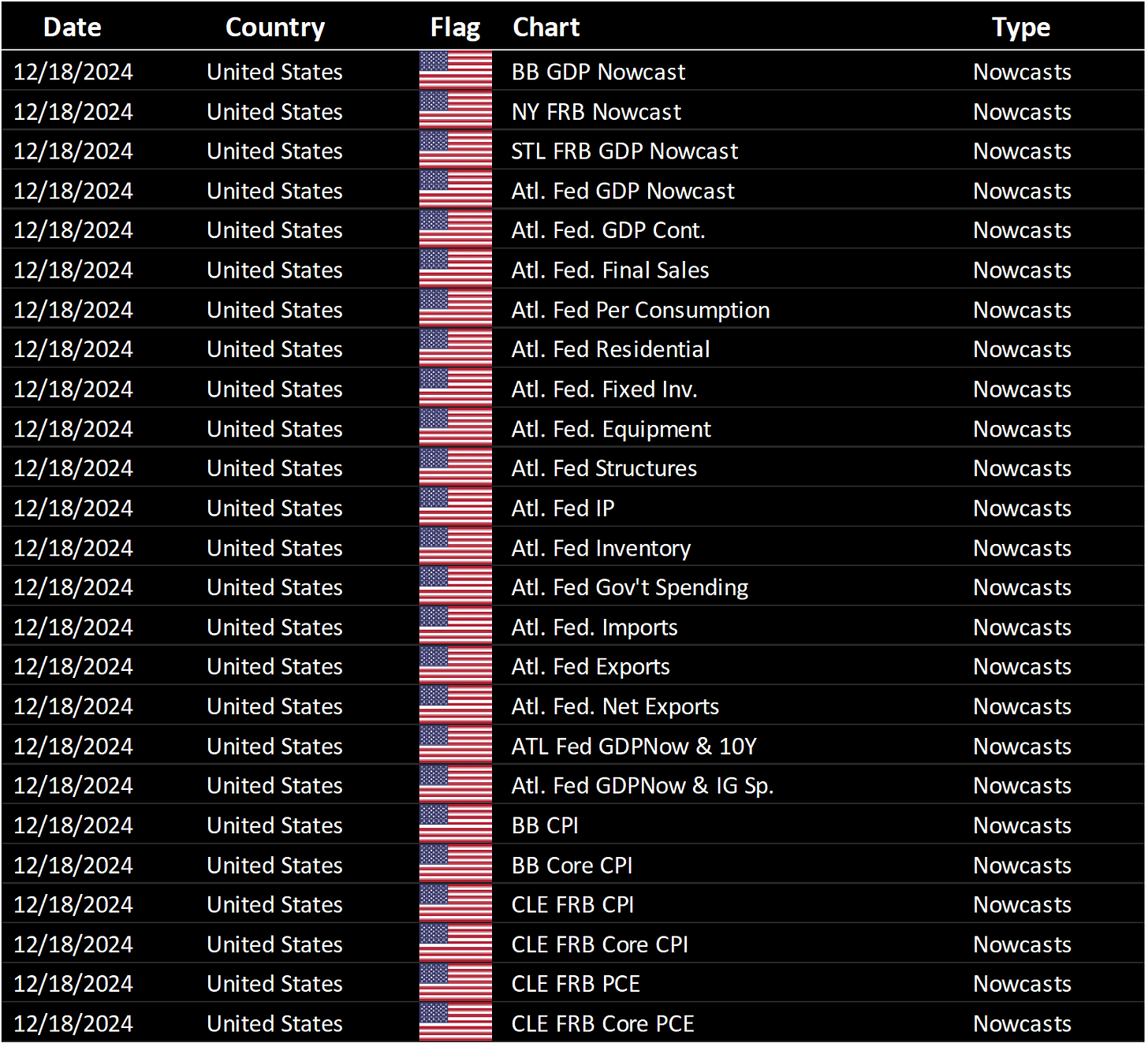
Task: Click Atl. Fed GDPNow & IG Sp. chart name
Action: point(643,786)
